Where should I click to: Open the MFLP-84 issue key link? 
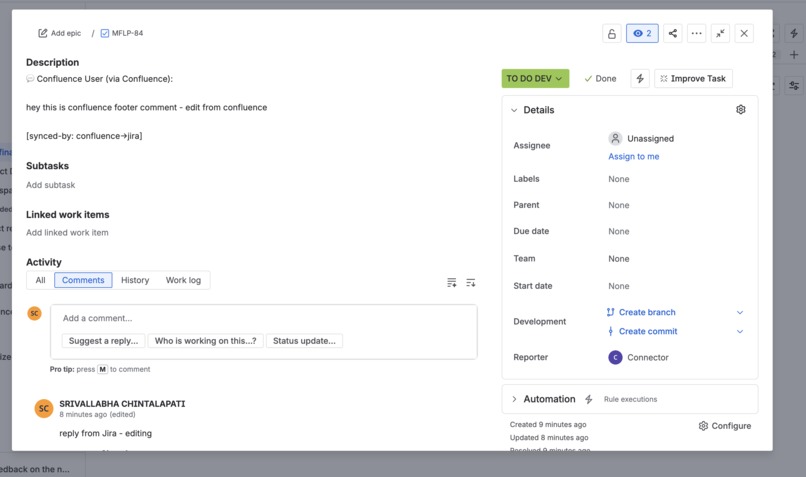click(x=127, y=33)
